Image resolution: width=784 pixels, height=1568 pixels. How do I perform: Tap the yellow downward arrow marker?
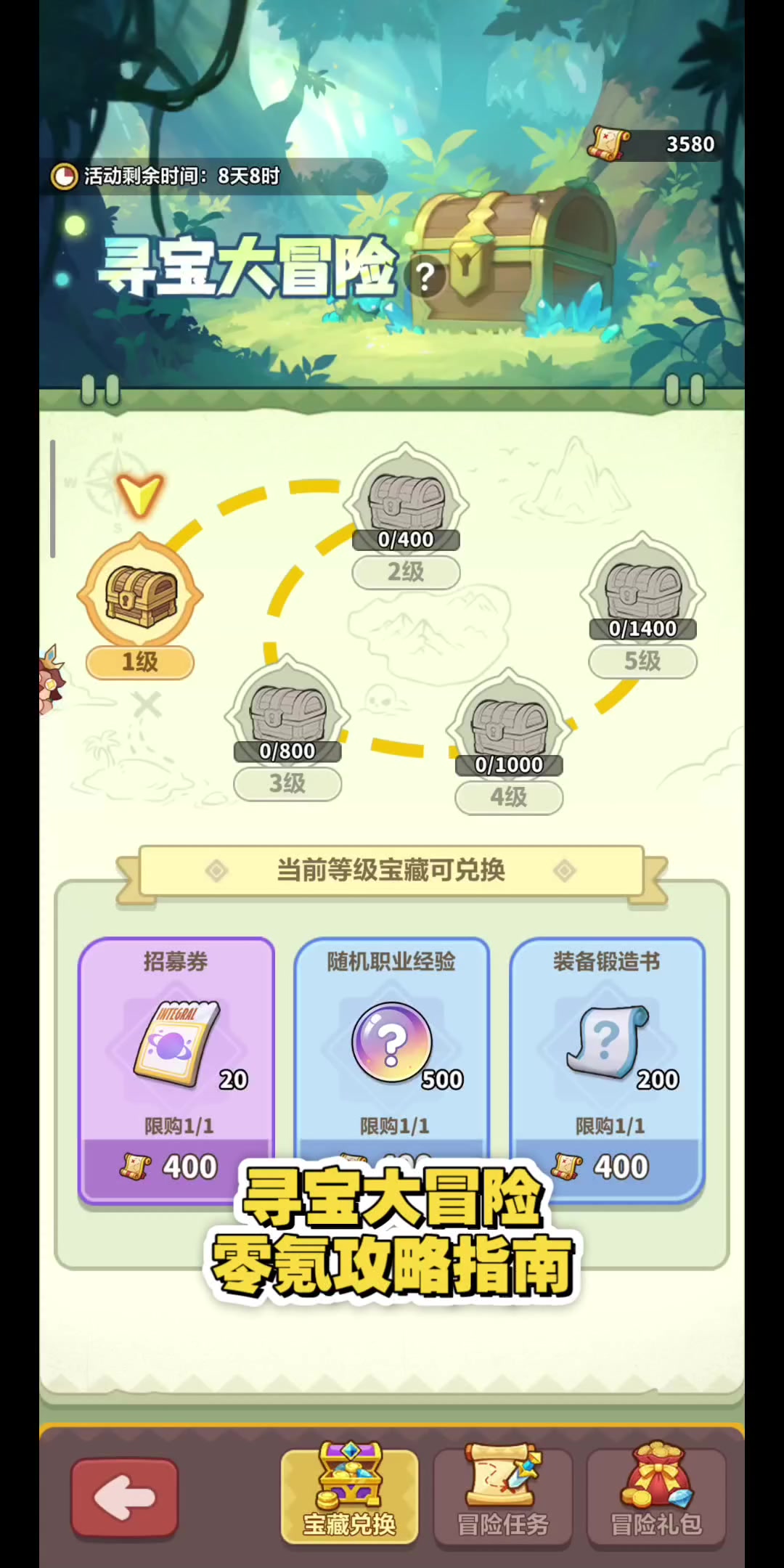(139, 495)
